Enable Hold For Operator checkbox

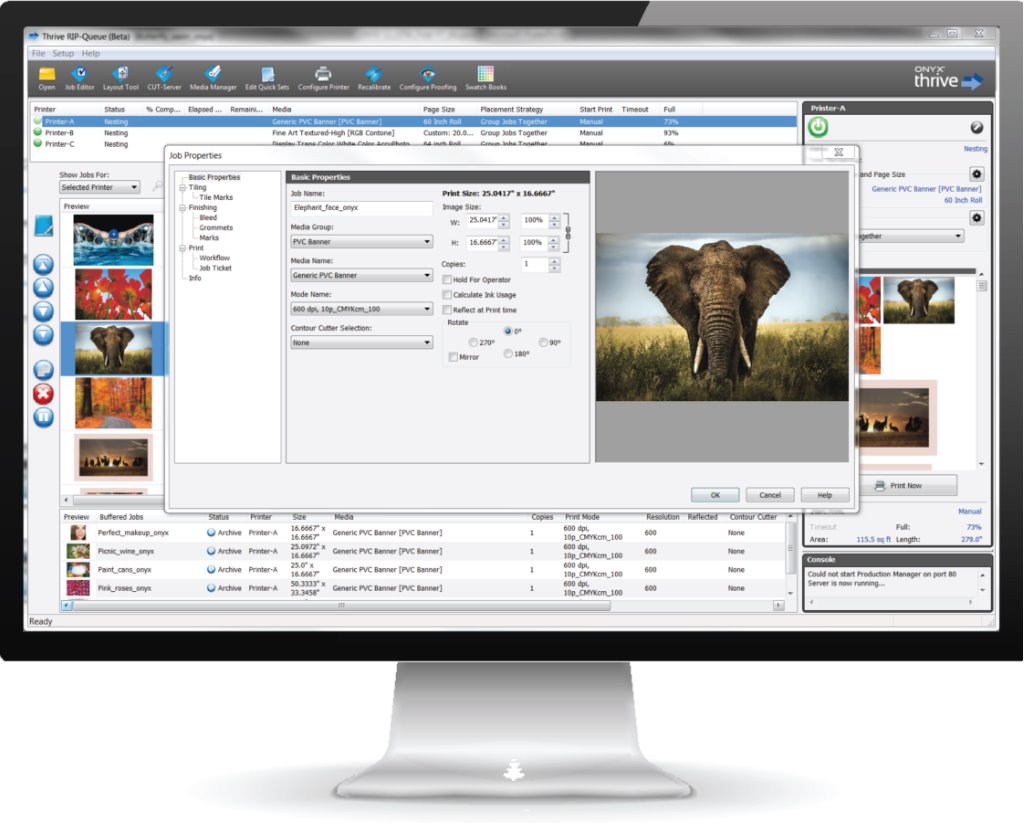pos(447,280)
